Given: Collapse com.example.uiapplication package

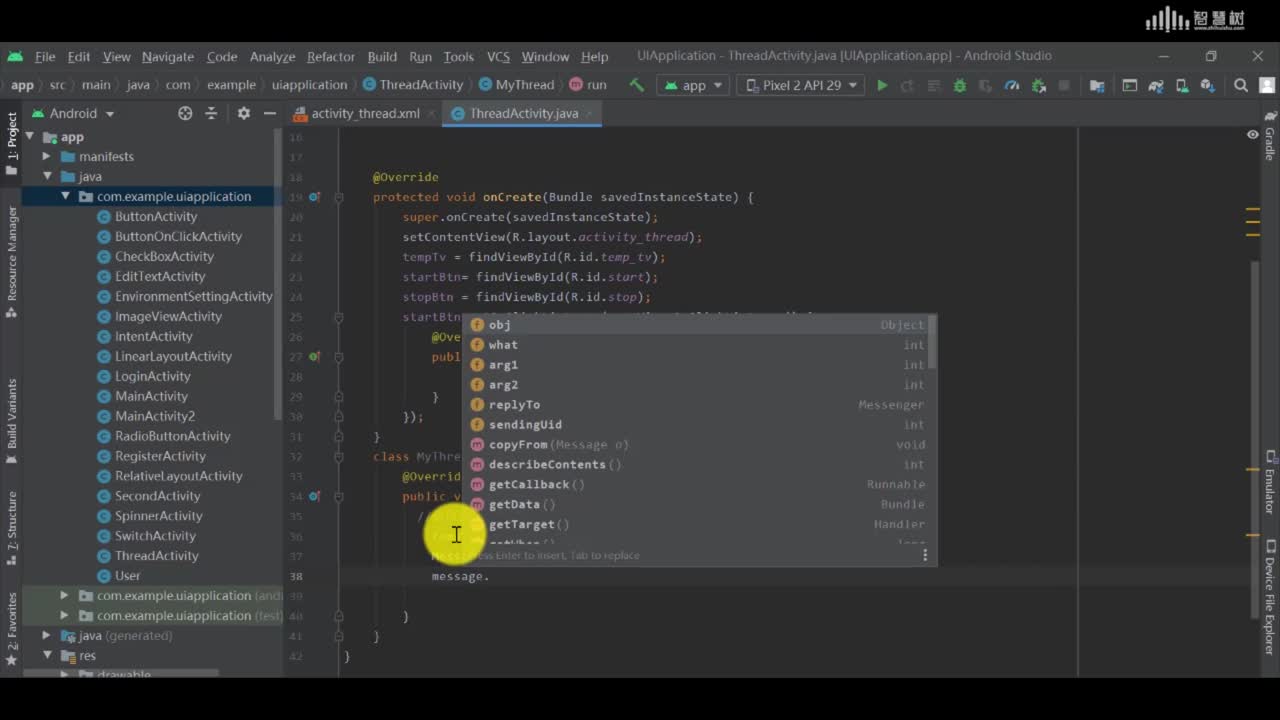Looking at the screenshot, I should 64,197.
